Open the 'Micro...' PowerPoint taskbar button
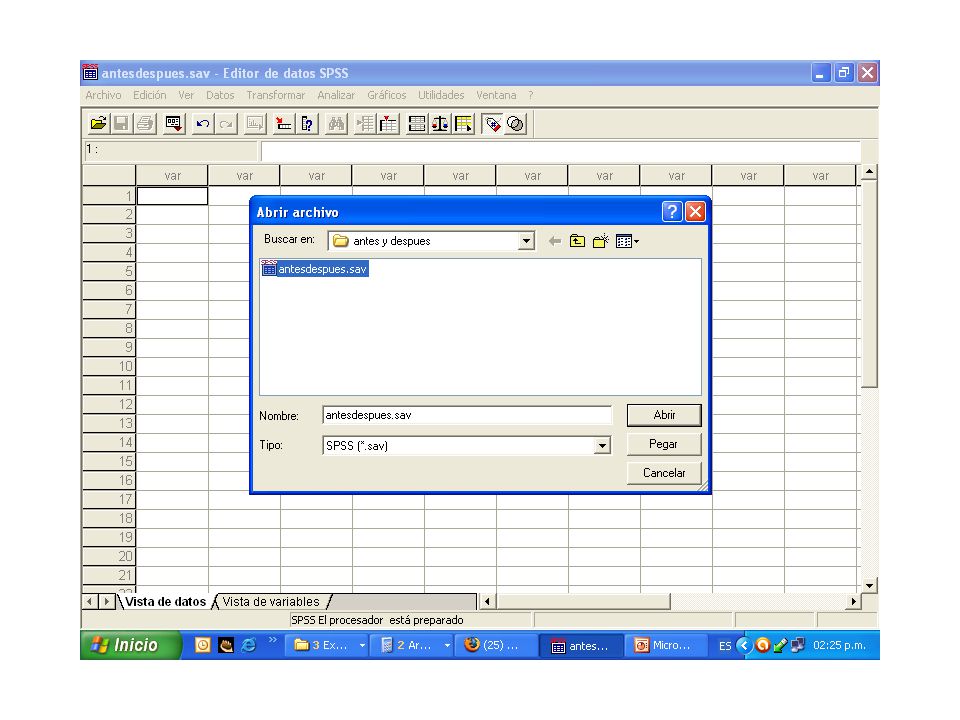Viewport: 960px width, 720px height. (x=664, y=645)
